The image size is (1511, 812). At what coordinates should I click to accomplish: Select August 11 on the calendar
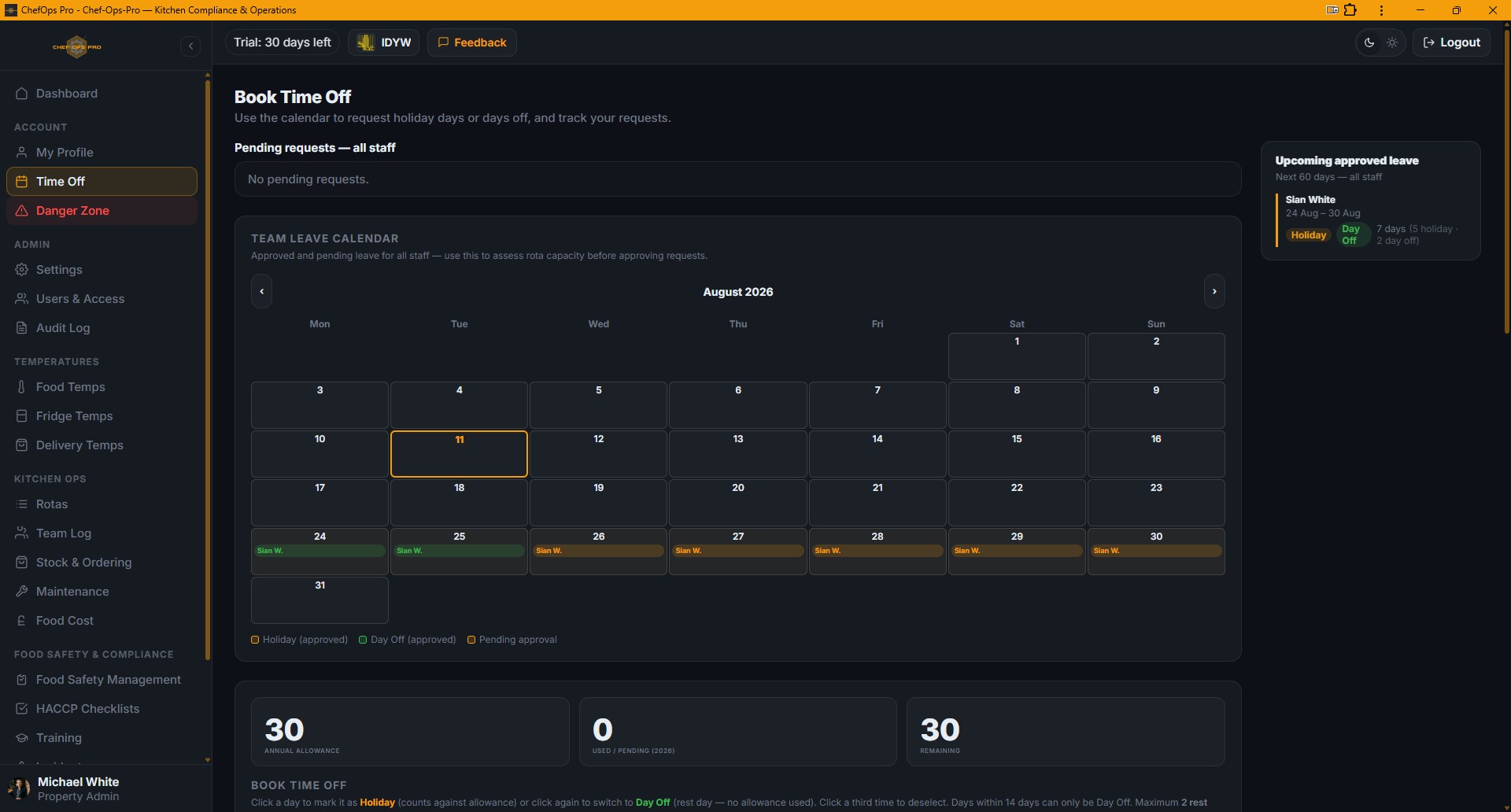[x=459, y=454]
